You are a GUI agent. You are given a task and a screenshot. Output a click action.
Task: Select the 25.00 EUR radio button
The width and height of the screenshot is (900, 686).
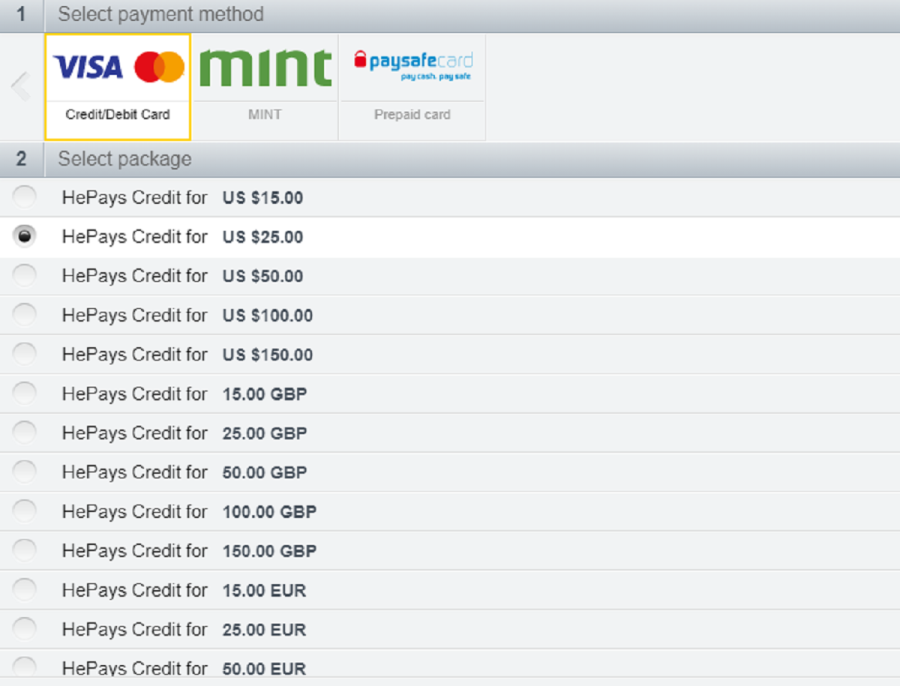[25, 629]
